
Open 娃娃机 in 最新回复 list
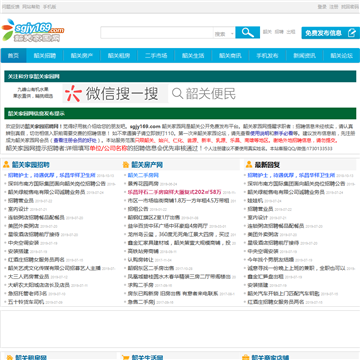[x=255, y=201]
